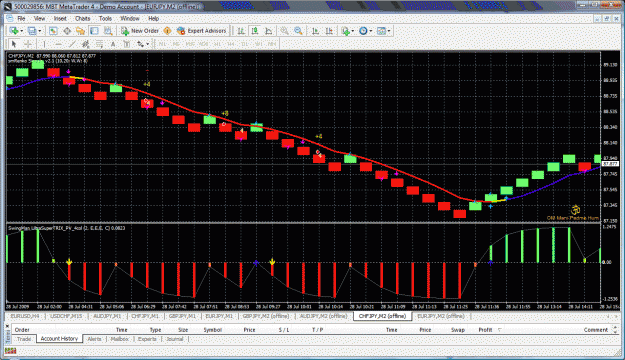Select the D1 timeframe button
The width and height of the screenshot is (625, 360).
(245, 44)
